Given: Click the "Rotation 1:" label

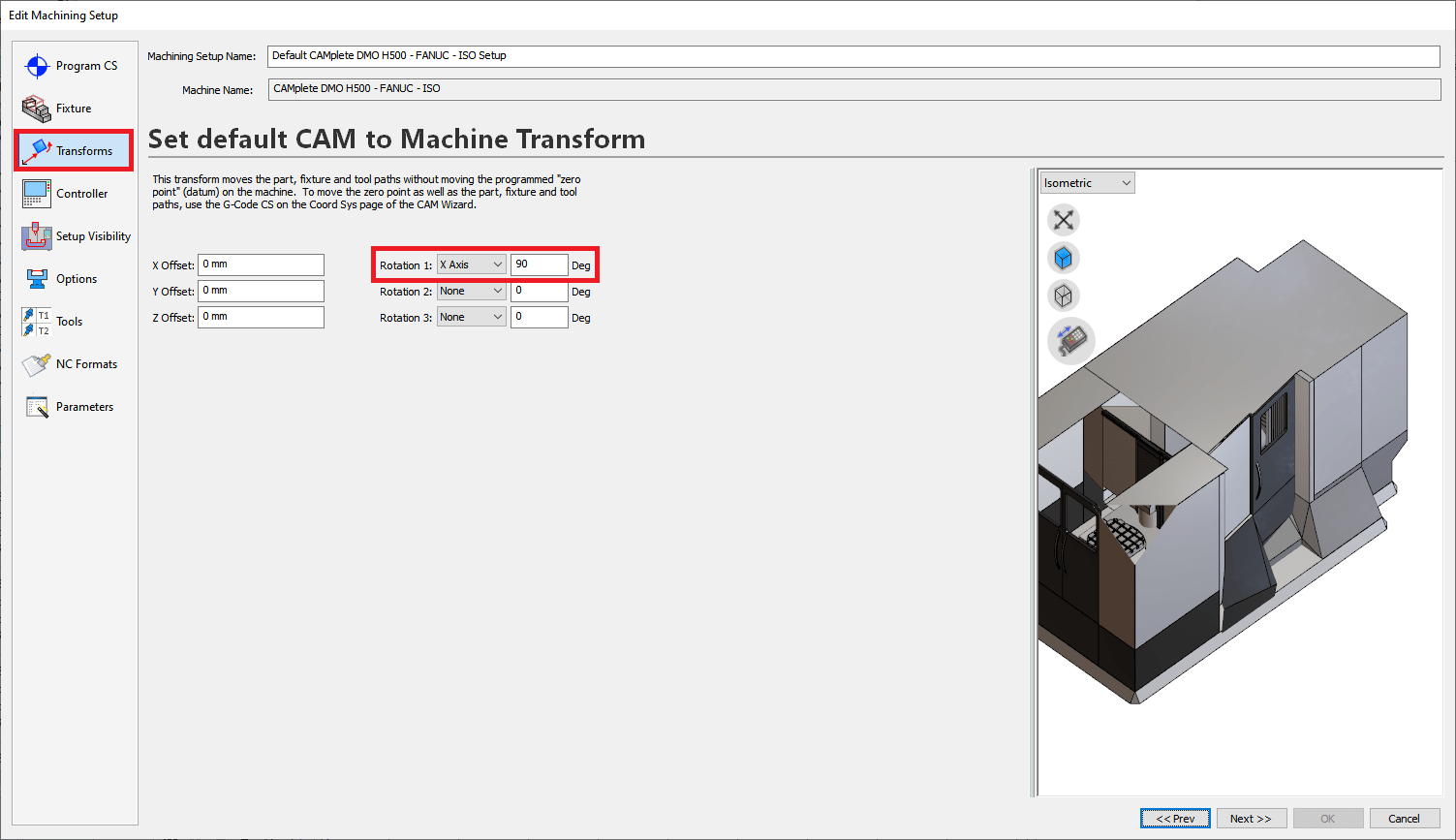Looking at the screenshot, I should click(406, 265).
